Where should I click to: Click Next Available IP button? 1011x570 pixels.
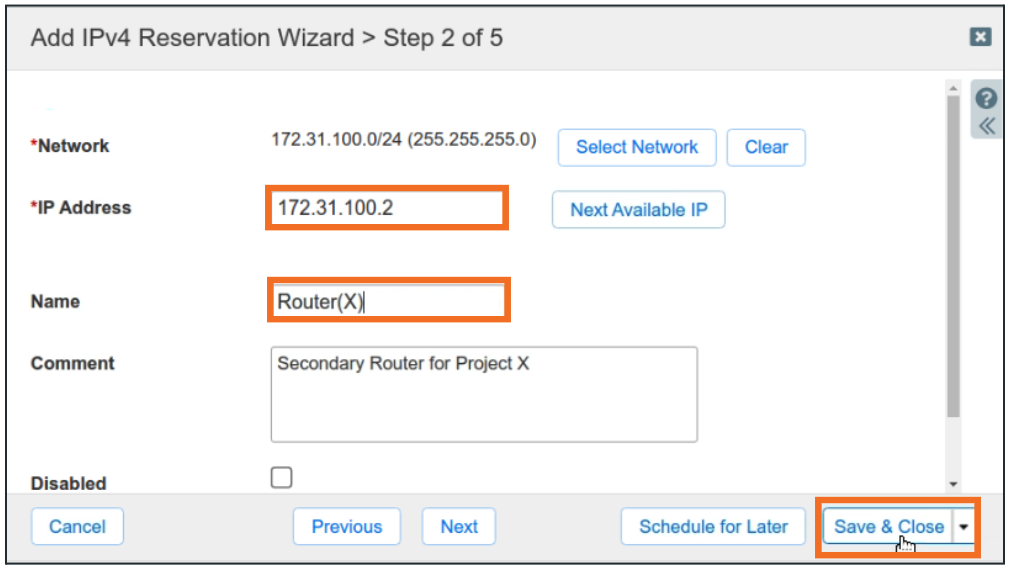coord(638,210)
